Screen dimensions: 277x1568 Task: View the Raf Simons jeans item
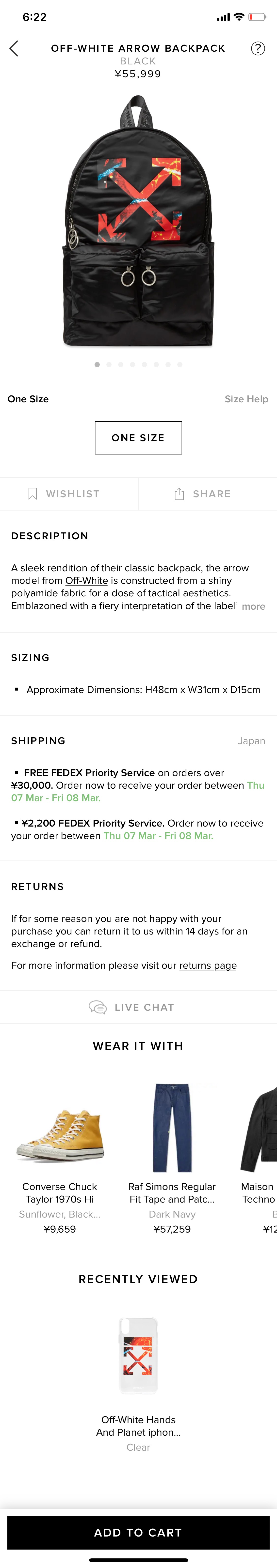172,1127
